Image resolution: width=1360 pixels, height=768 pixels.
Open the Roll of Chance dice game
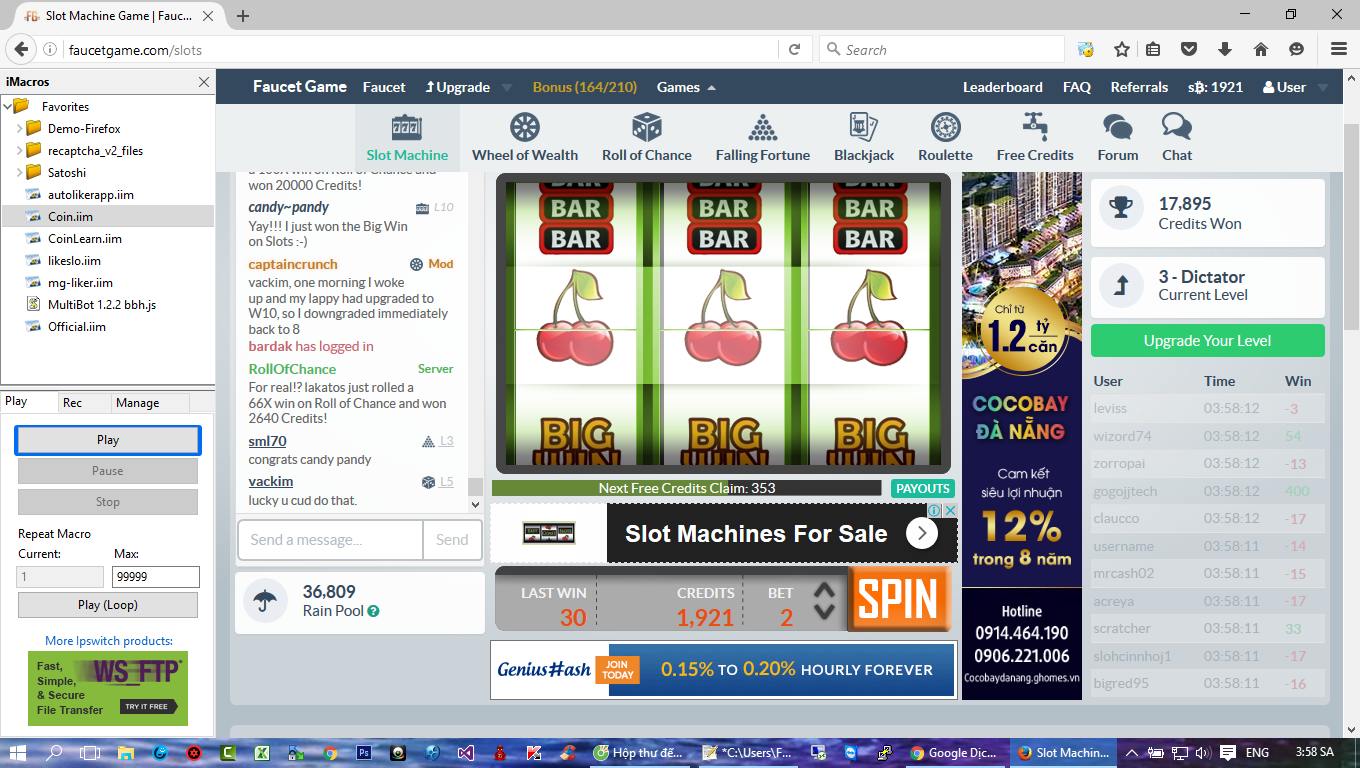click(647, 138)
